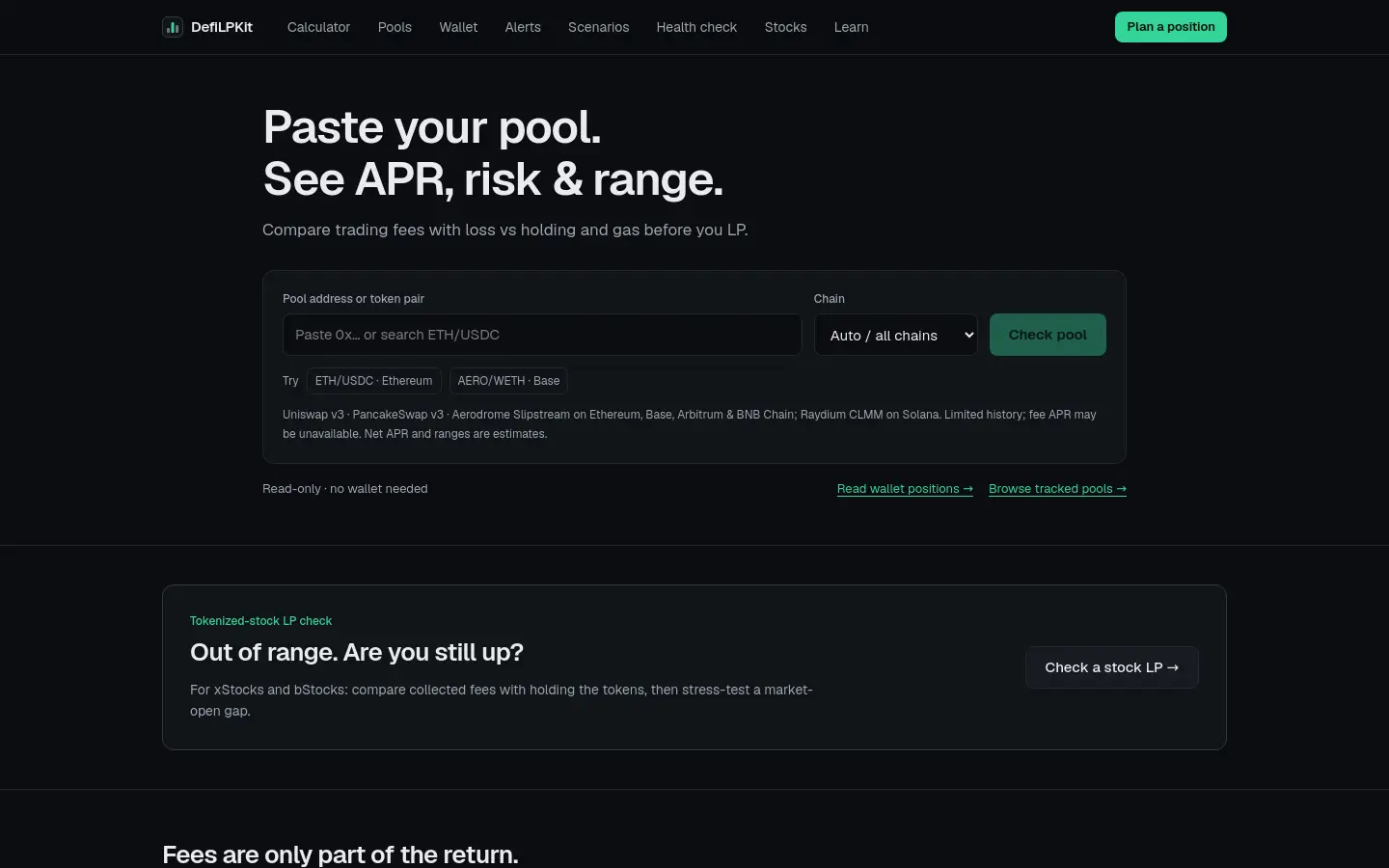Click the Plan a position button
Image resolution: width=1389 pixels, height=868 pixels.
click(x=1170, y=27)
